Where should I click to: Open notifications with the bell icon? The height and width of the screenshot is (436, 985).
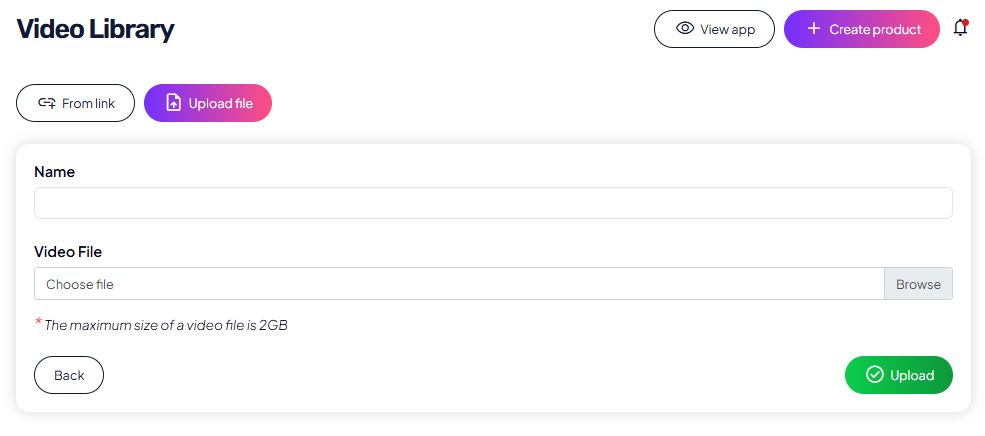tap(960, 29)
